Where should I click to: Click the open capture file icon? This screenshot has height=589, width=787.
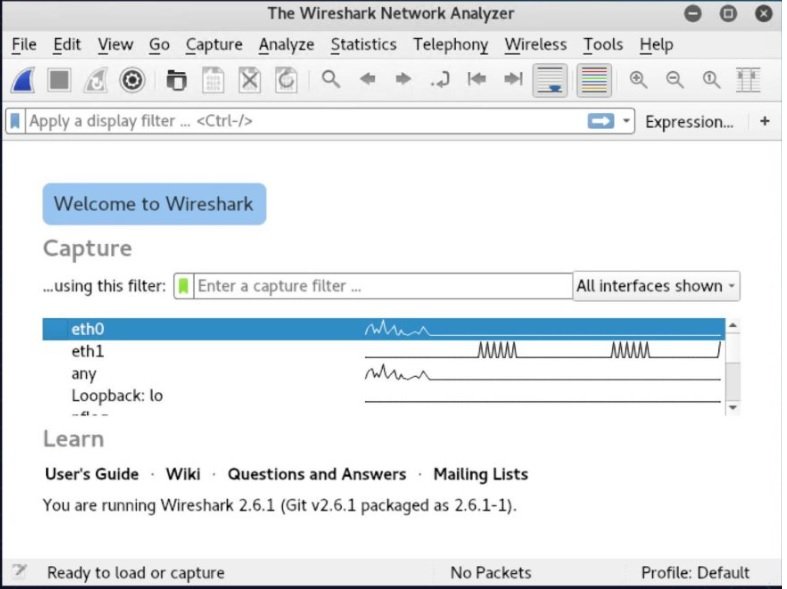pyautogui.click(x=176, y=80)
